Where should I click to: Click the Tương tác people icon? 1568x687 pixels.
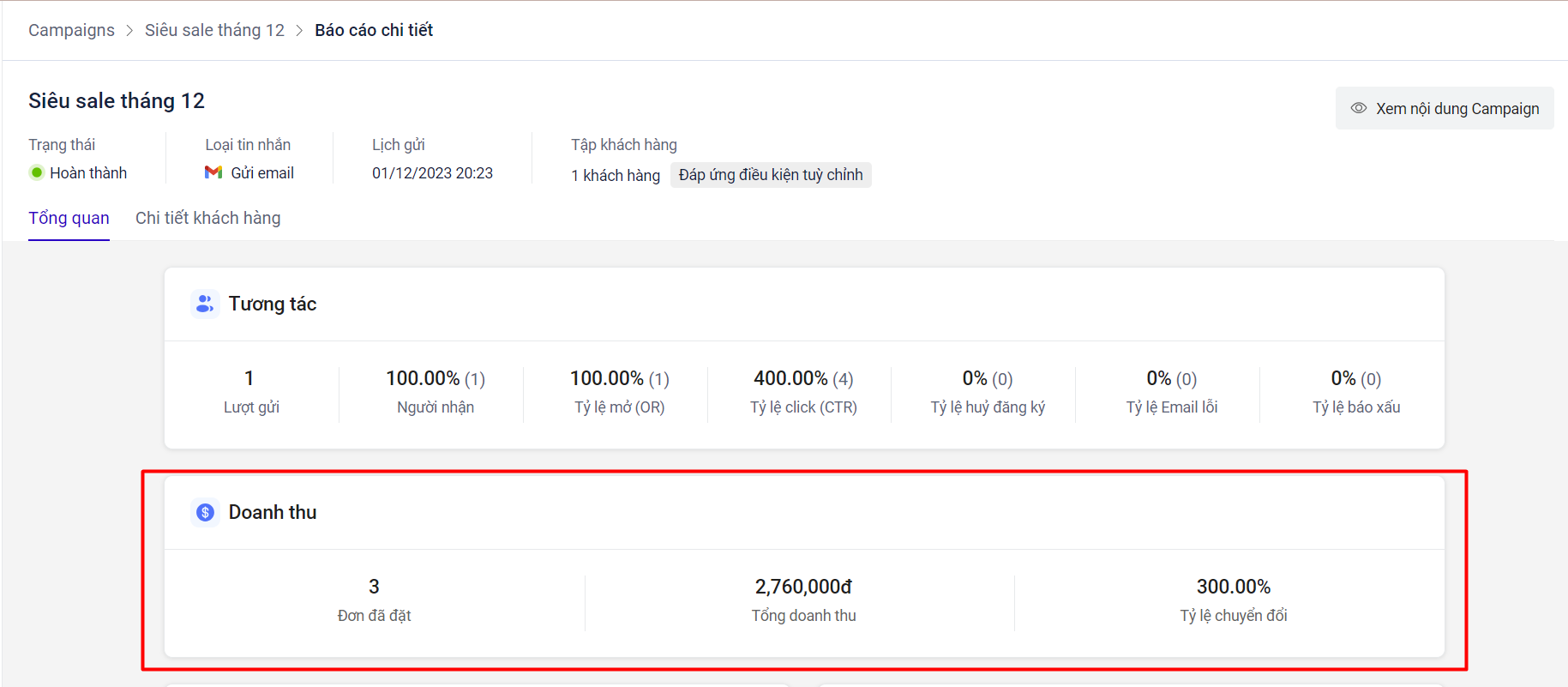[x=205, y=304]
